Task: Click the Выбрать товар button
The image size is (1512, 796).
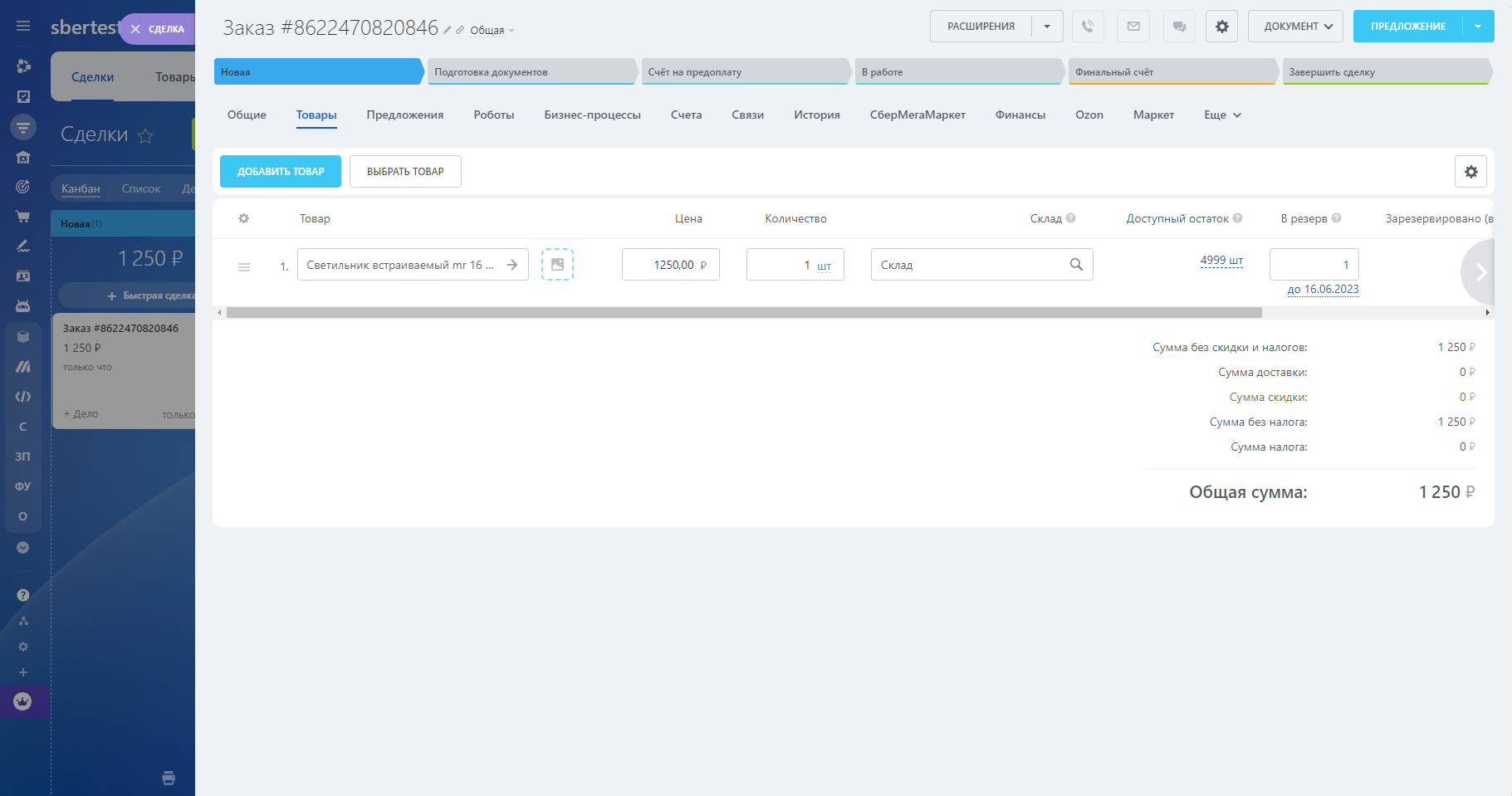Action: point(405,172)
